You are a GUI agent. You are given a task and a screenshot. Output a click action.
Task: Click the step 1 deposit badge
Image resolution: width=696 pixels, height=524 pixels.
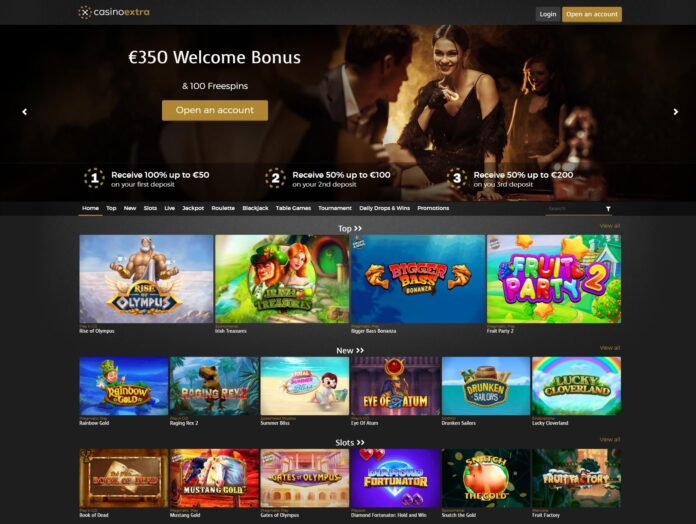94,178
